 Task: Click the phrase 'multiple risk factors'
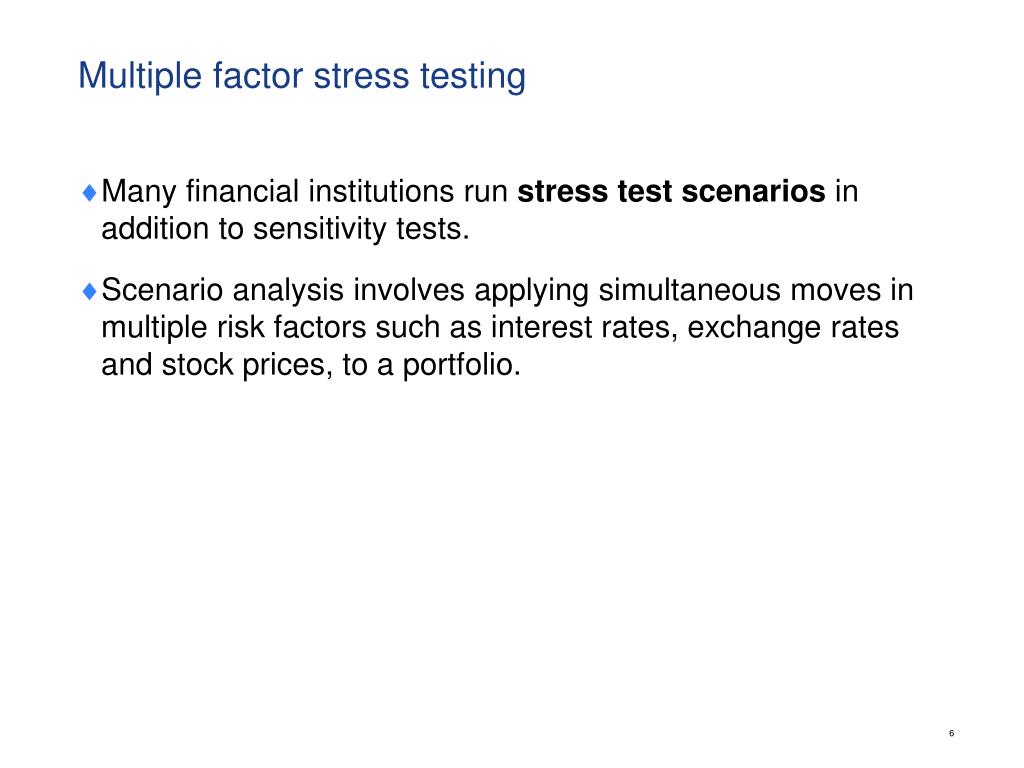[x=234, y=328]
